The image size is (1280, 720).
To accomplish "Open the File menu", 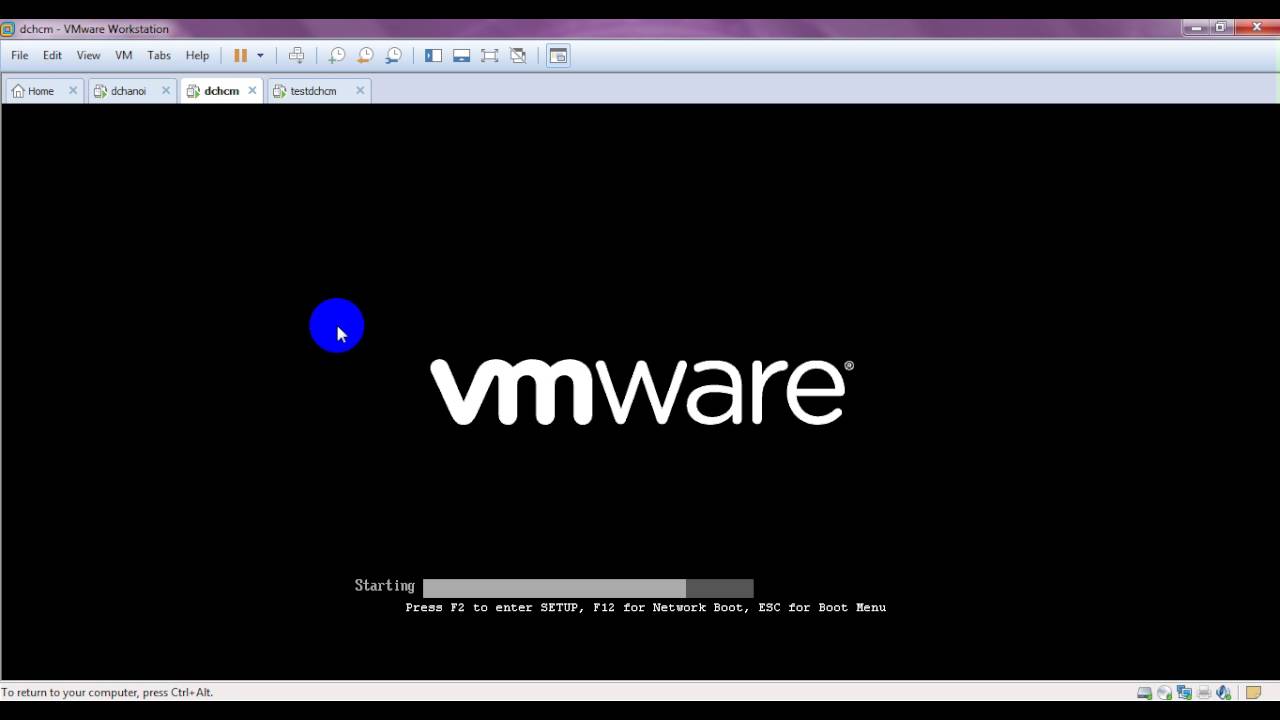I will (x=20, y=56).
